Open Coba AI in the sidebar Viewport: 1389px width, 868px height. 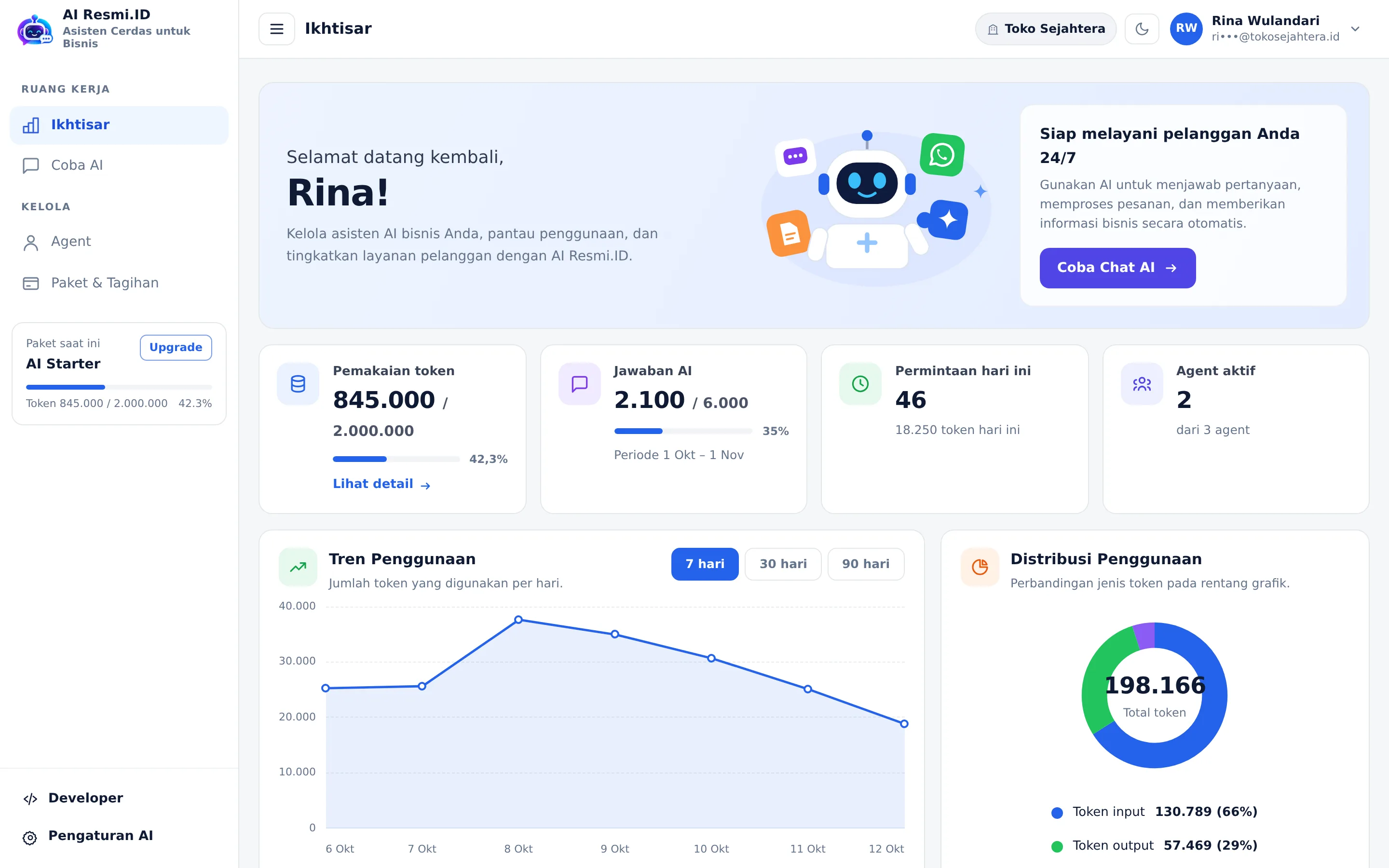[x=119, y=165]
